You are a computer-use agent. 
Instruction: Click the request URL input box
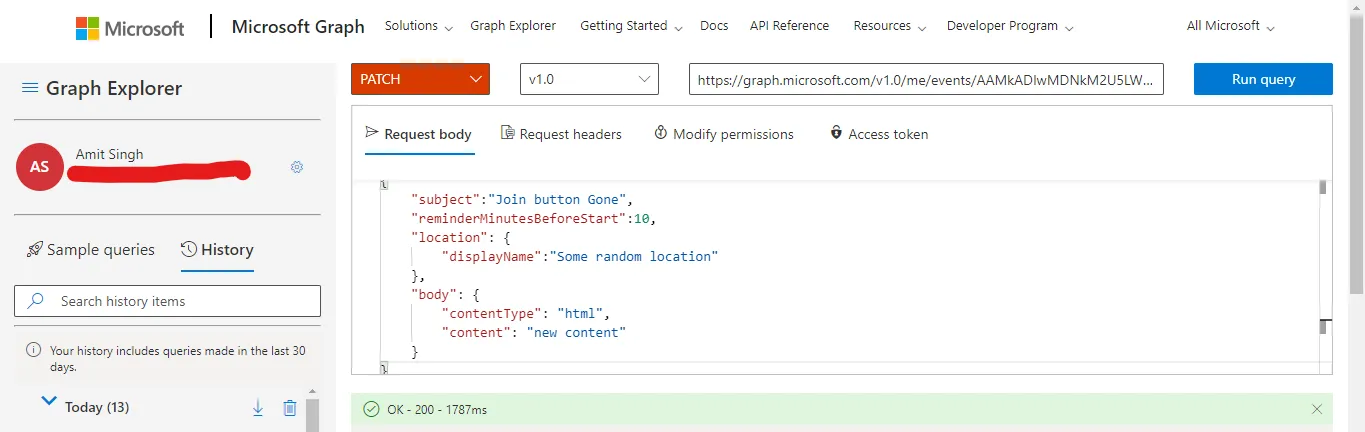pos(926,79)
